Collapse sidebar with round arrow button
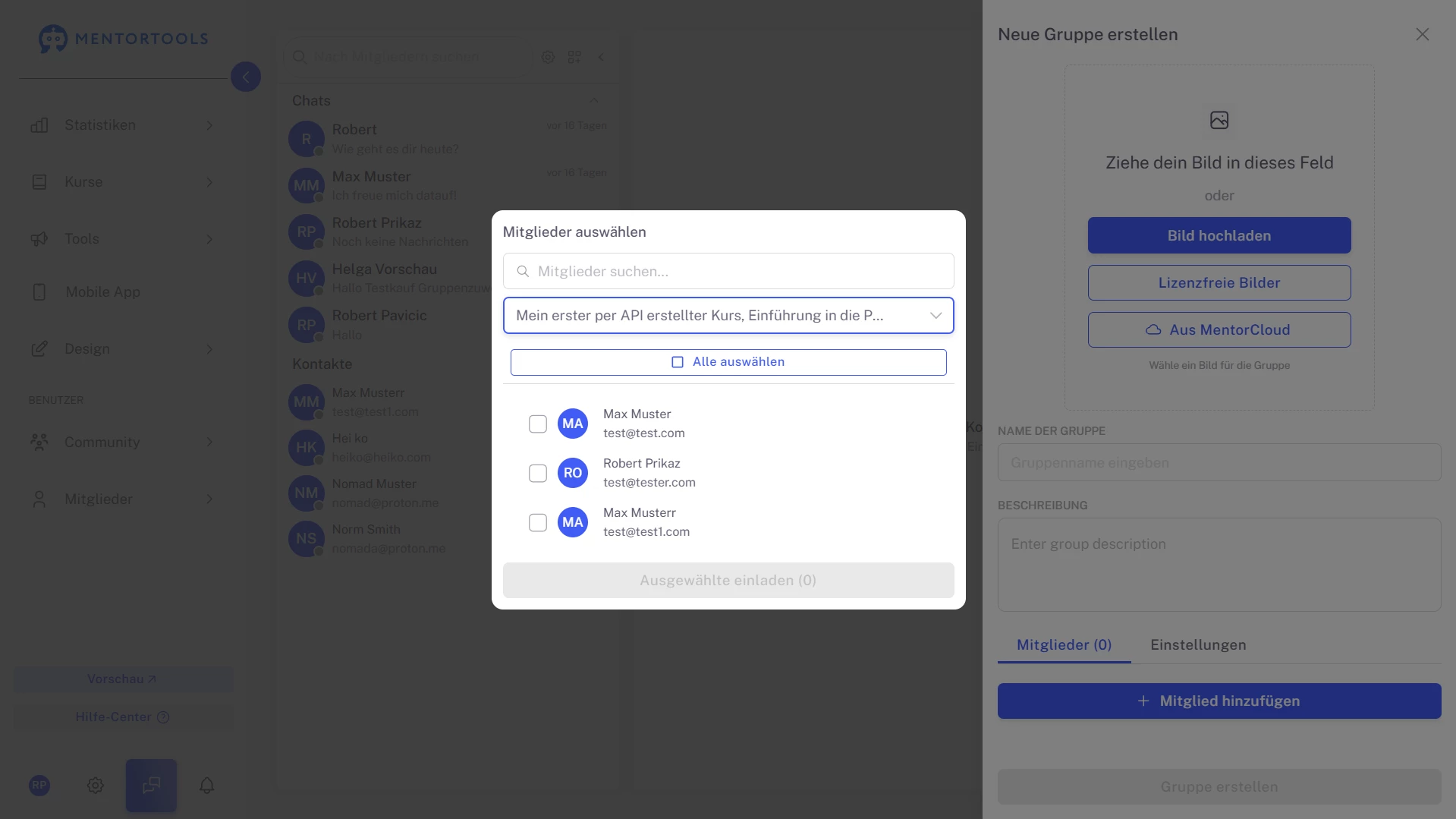 tap(245, 77)
